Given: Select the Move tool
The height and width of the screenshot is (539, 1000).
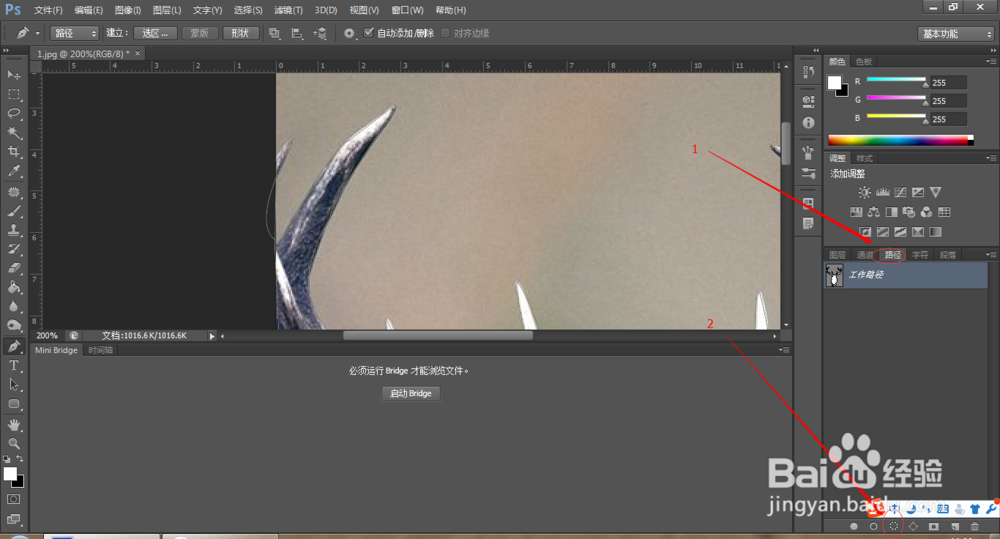Looking at the screenshot, I should [x=13, y=75].
